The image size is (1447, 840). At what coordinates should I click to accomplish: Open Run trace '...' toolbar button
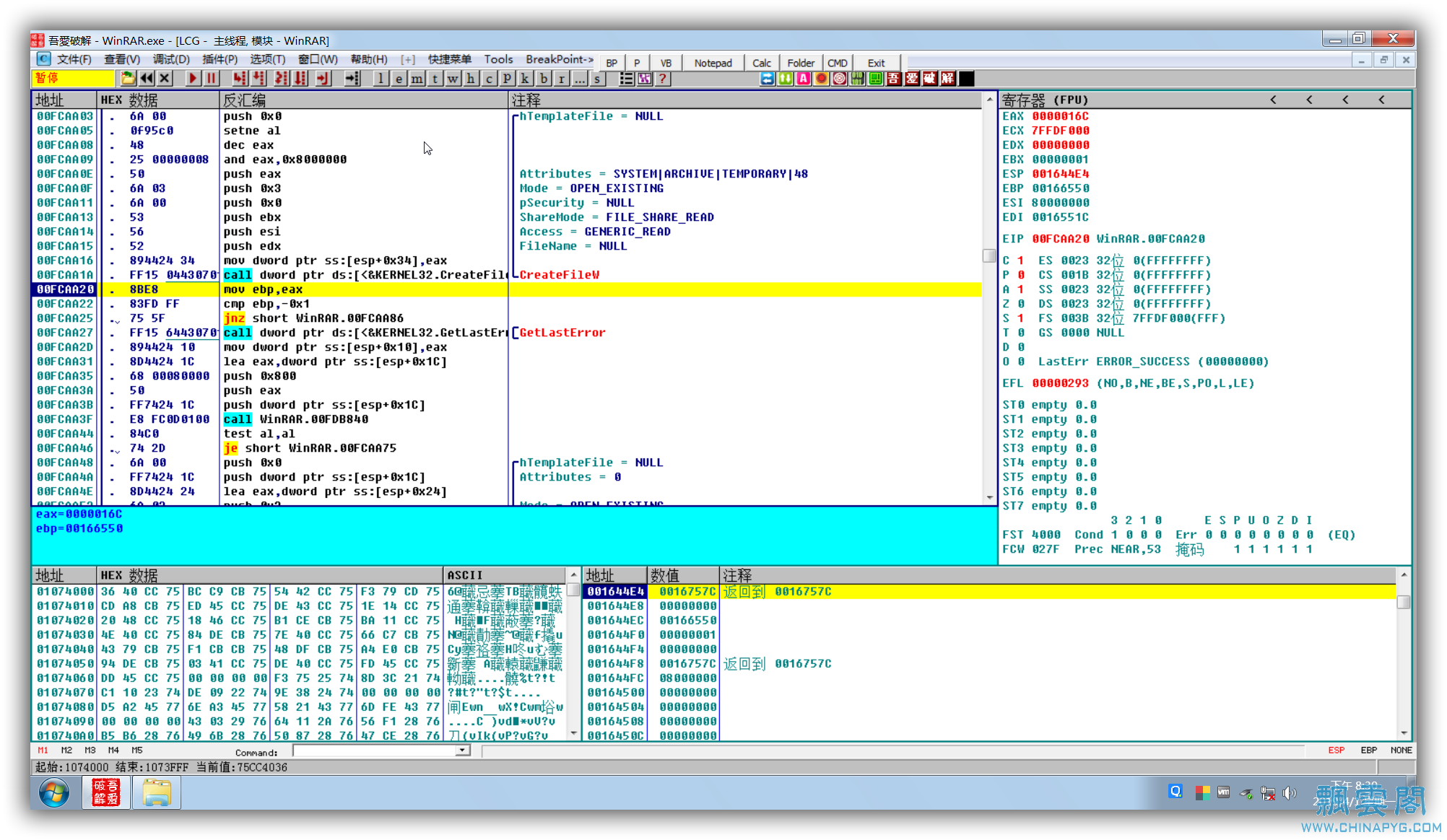click(x=579, y=79)
